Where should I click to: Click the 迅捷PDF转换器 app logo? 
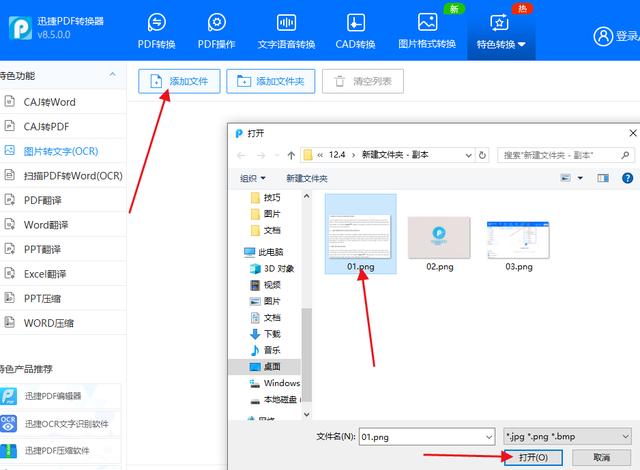pos(20,28)
